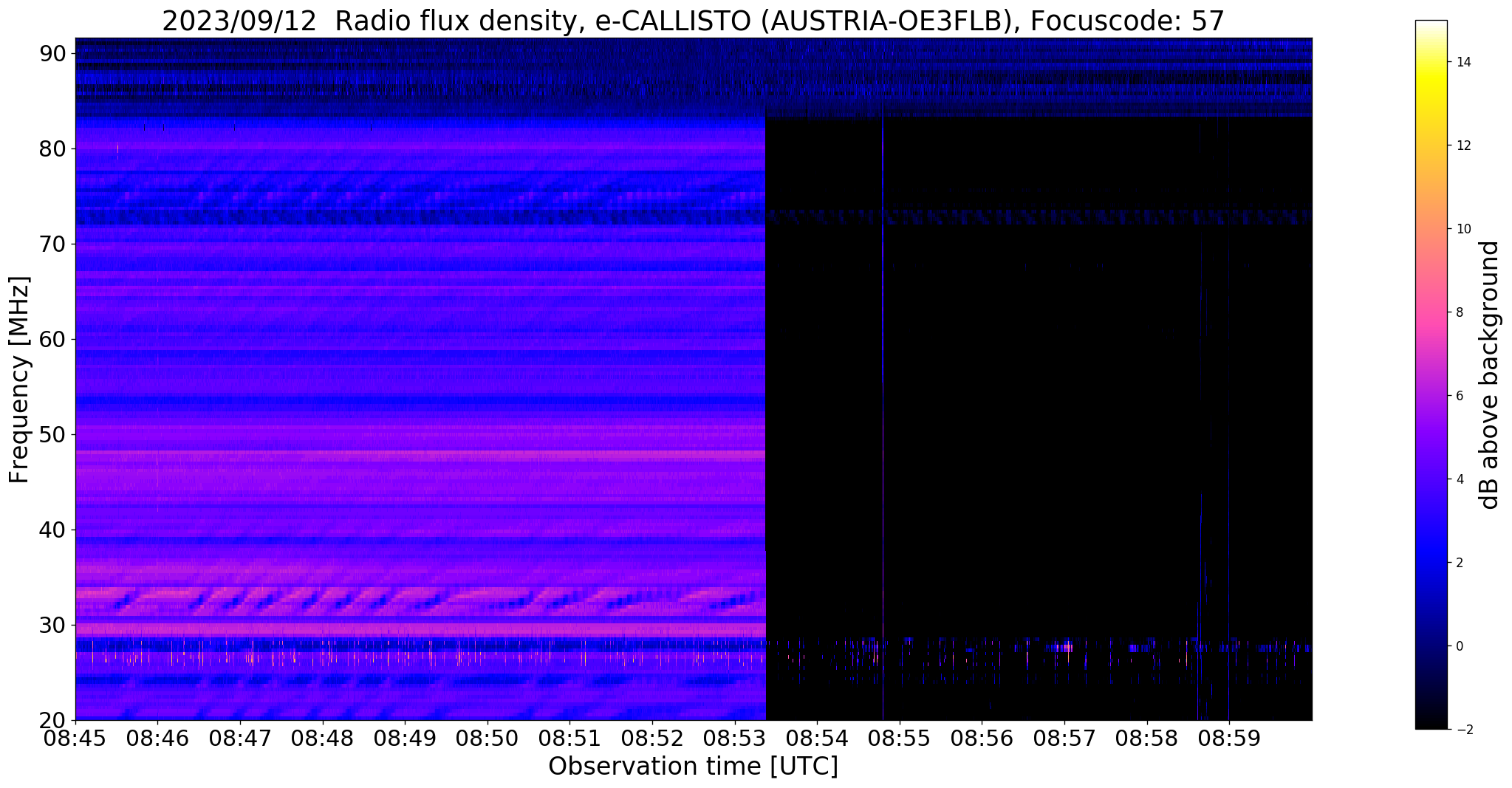Click the 08:51 time tick label
This screenshot has height=788, width=1512.
[x=569, y=739]
